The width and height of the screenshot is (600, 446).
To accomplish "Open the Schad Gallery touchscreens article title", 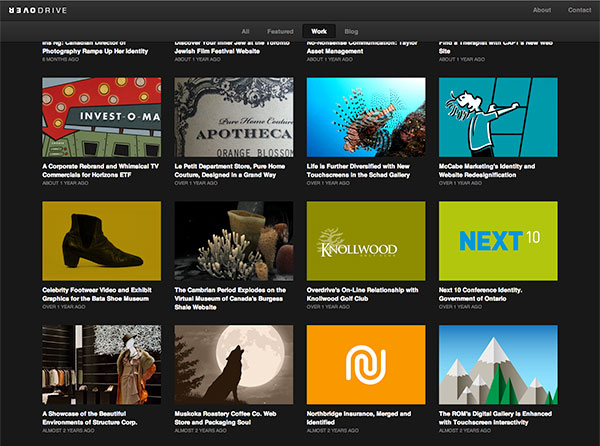I will [x=358, y=171].
